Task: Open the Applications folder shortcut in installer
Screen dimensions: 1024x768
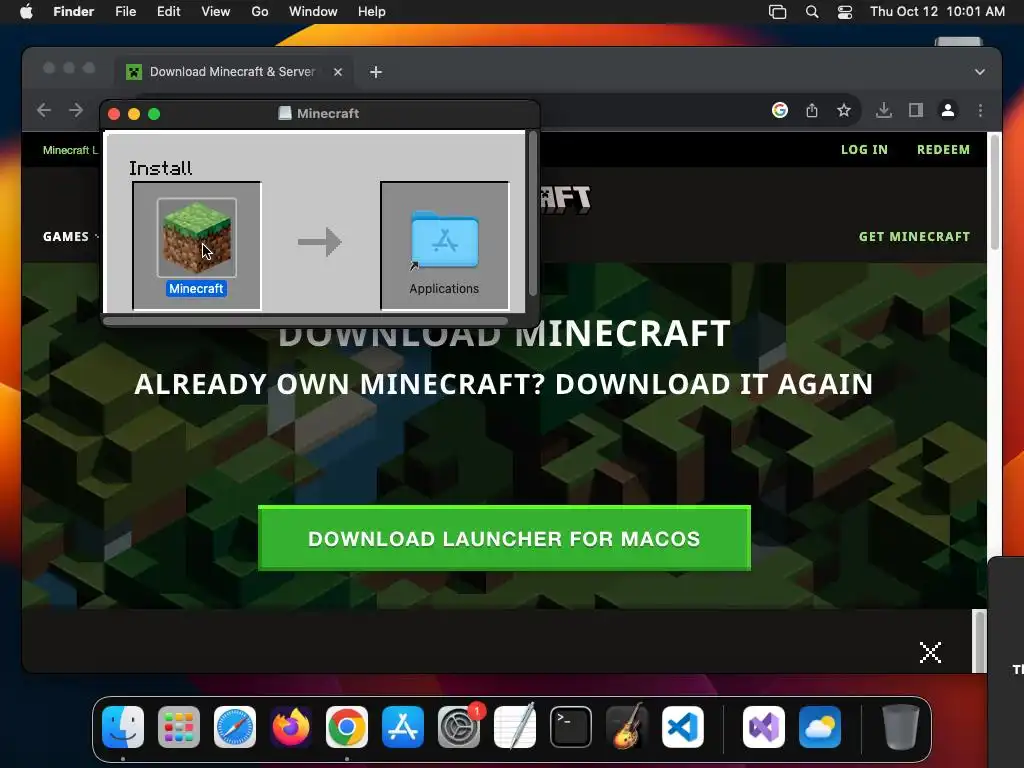Action: pos(444,240)
